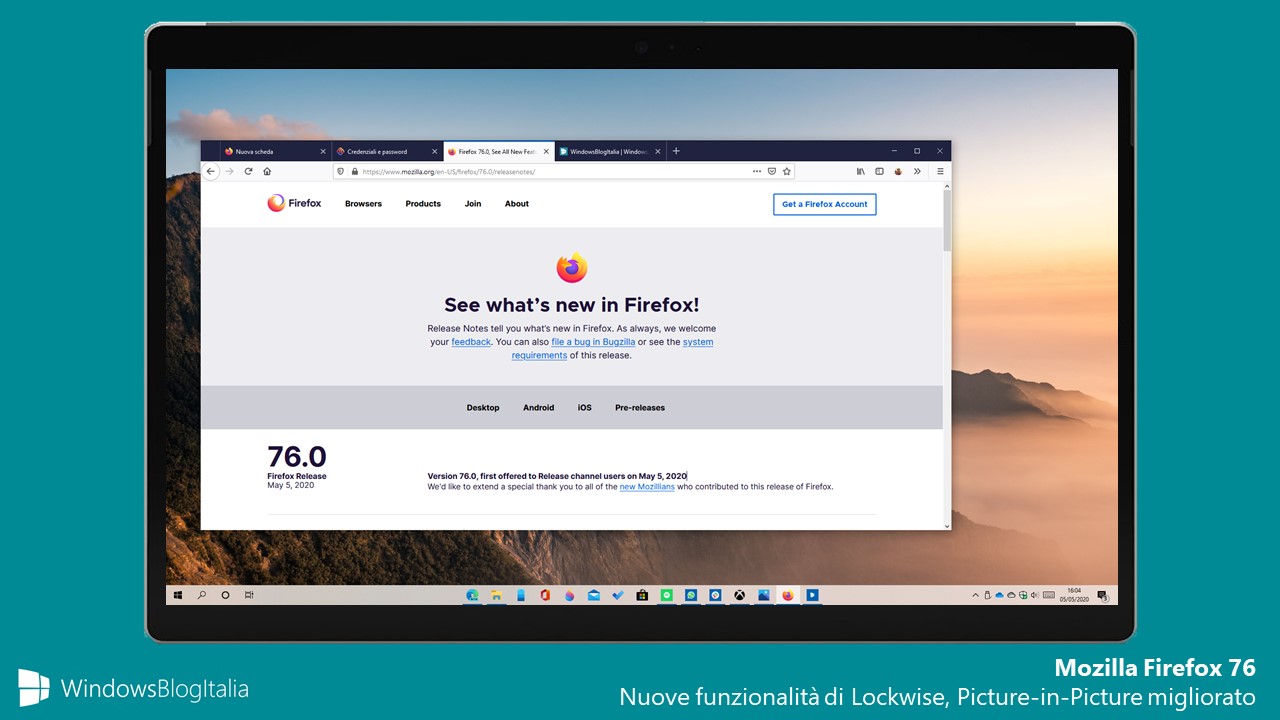Click the large Firefox logo above the headline
The height and width of the screenshot is (720, 1280).
572,267
